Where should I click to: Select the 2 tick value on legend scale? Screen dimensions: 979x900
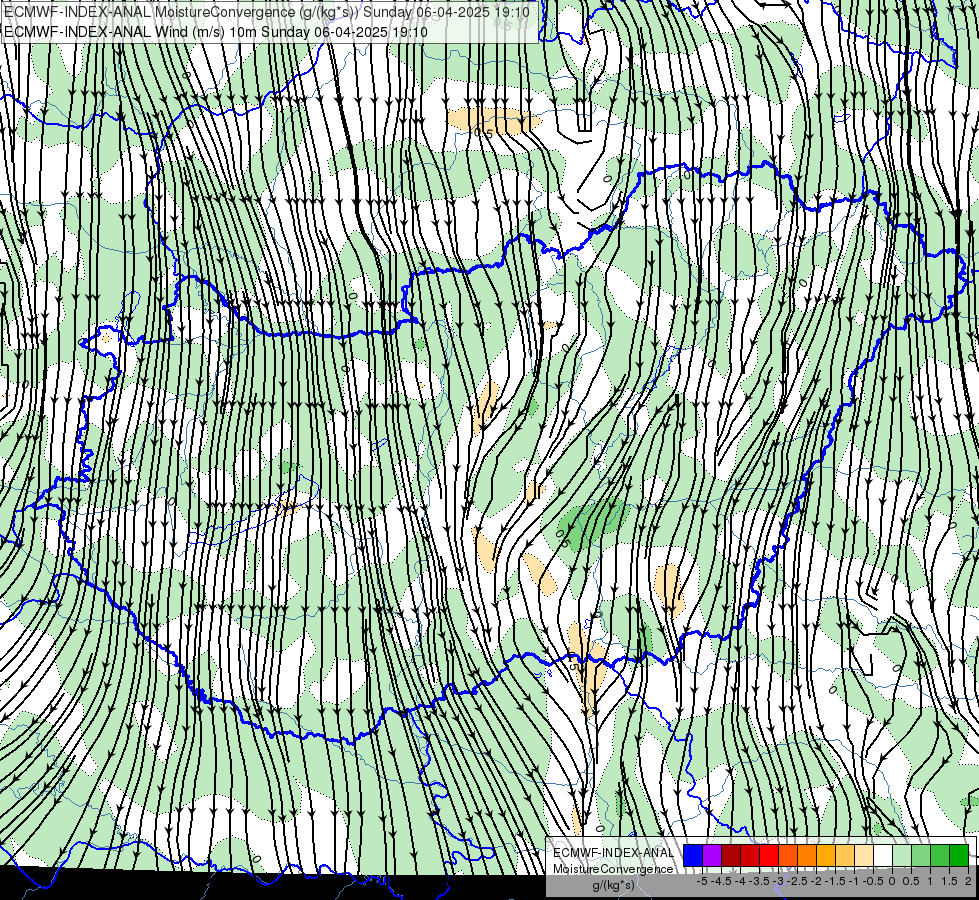[968, 881]
